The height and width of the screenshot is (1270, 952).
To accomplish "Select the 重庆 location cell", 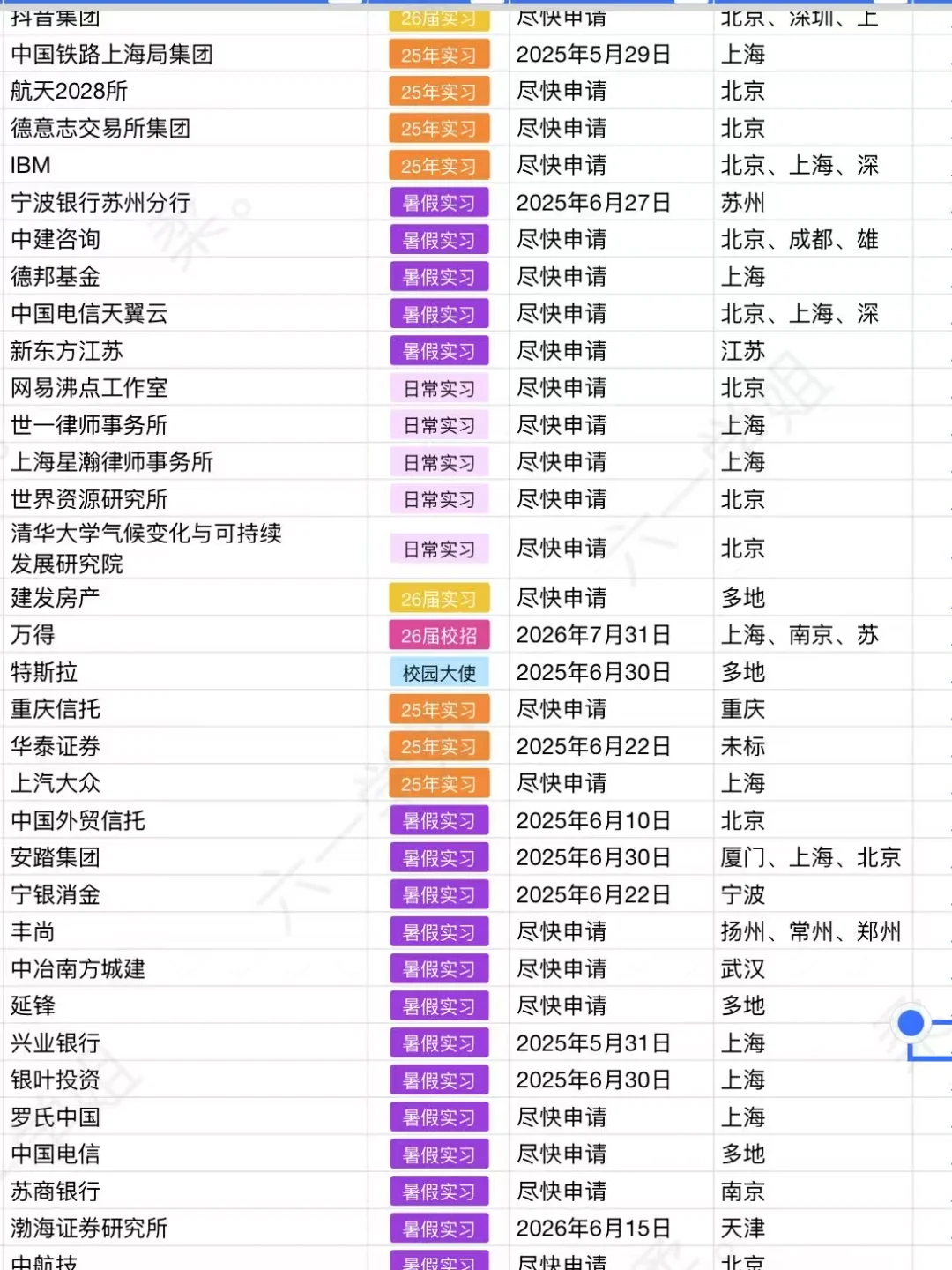I will pyautogui.click(x=813, y=709).
